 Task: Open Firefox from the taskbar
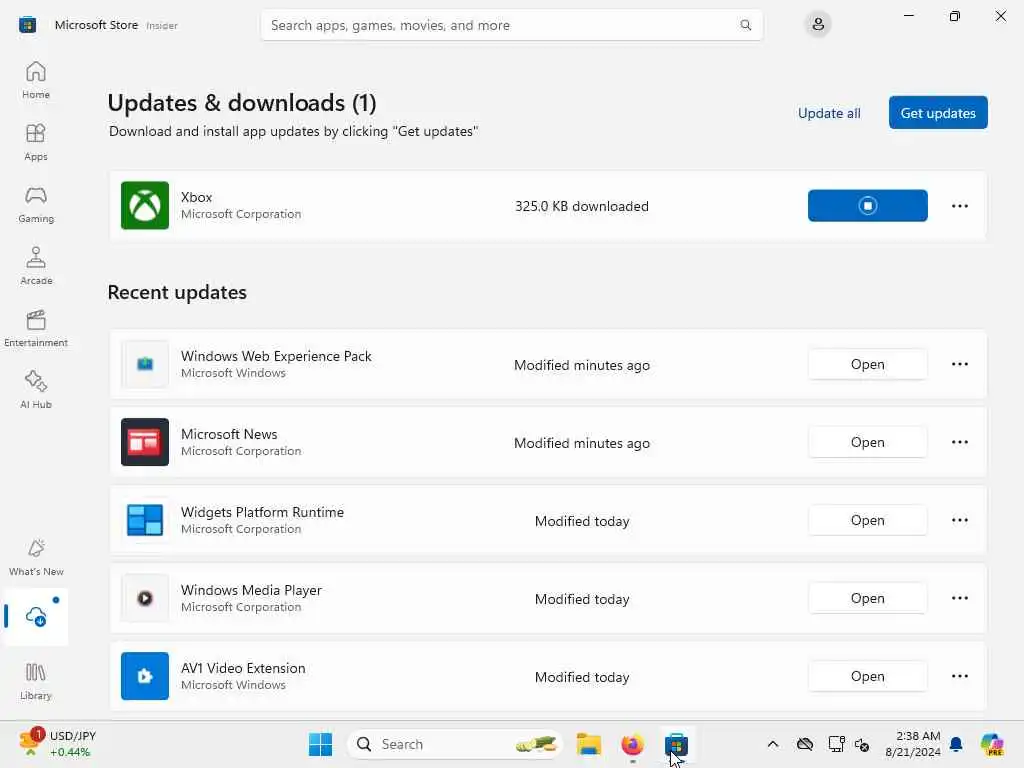tap(632, 744)
